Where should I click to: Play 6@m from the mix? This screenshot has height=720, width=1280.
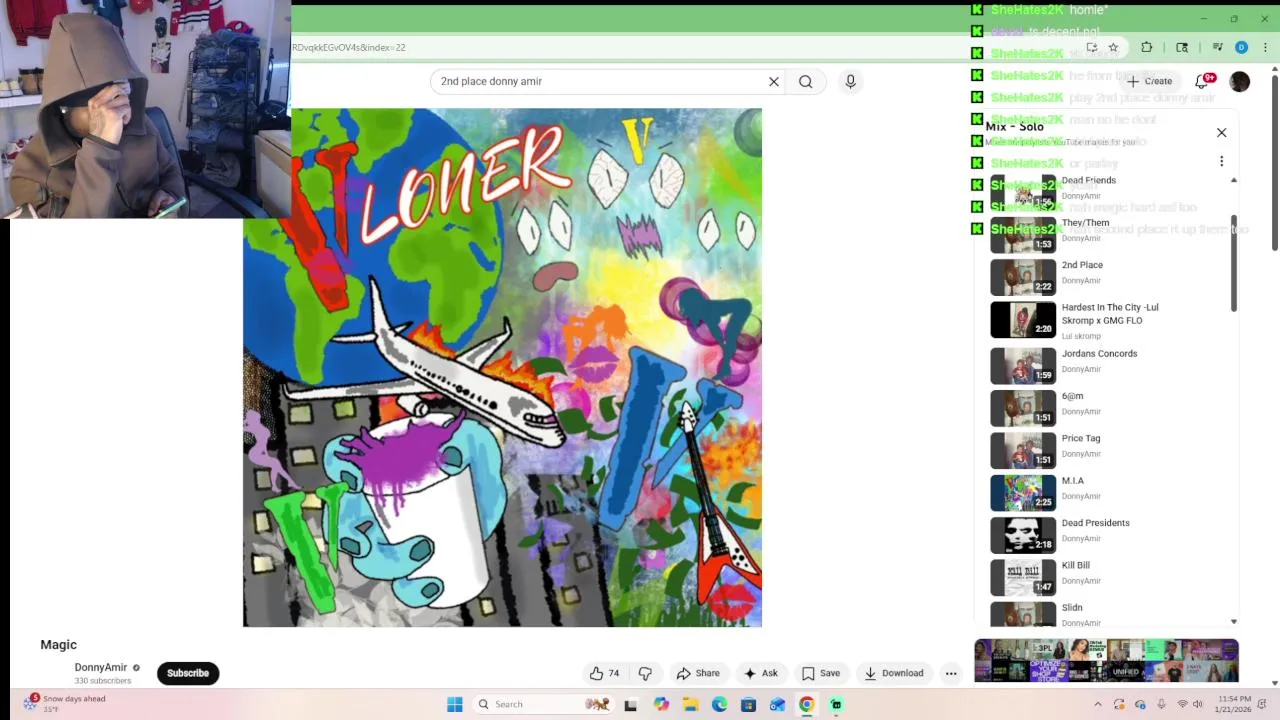(x=1105, y=407)
